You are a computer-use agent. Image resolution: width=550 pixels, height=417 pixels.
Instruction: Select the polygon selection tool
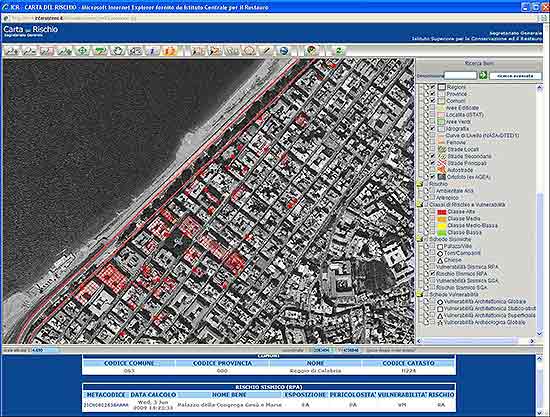point(249,51)
